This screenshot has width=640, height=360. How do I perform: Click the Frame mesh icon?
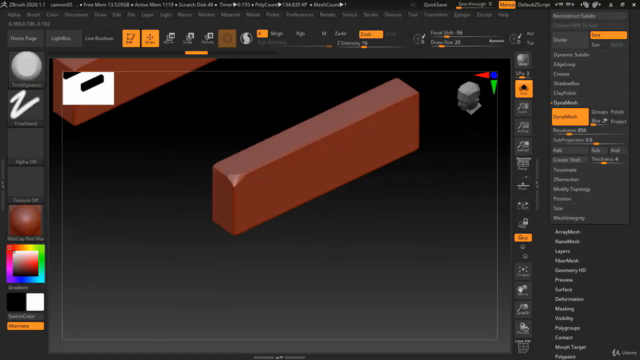click(523, 271)
